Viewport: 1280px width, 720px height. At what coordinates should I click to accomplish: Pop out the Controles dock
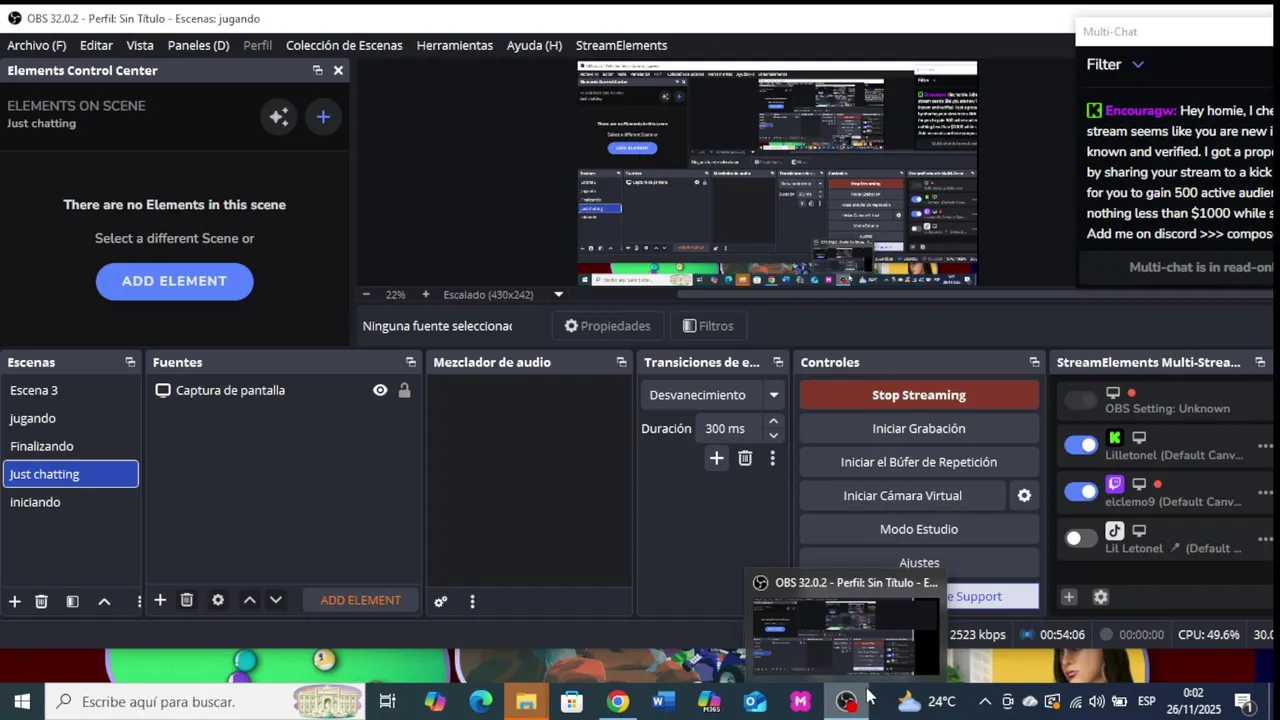pyautogui.click(x=1034, y=362)
